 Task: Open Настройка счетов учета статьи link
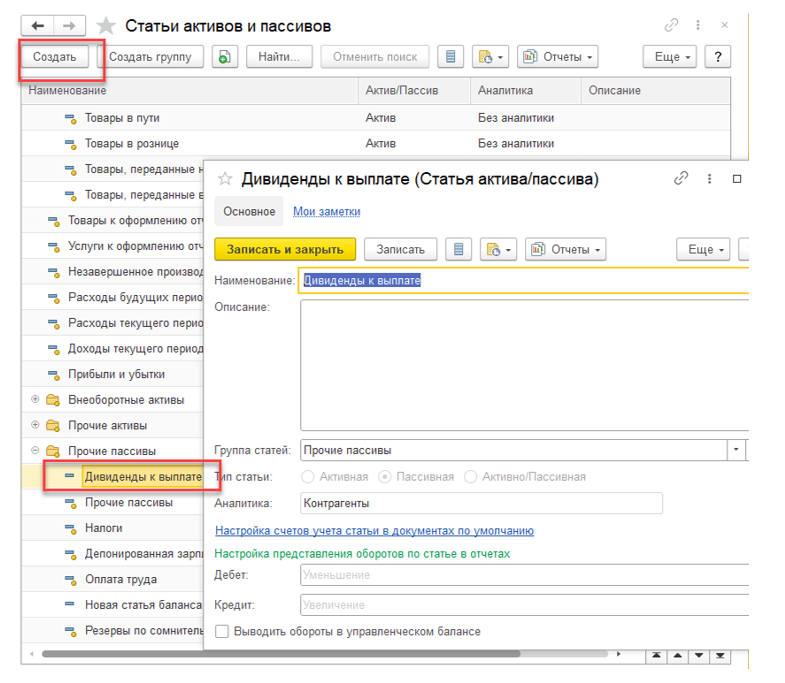[x=374, y=531]
